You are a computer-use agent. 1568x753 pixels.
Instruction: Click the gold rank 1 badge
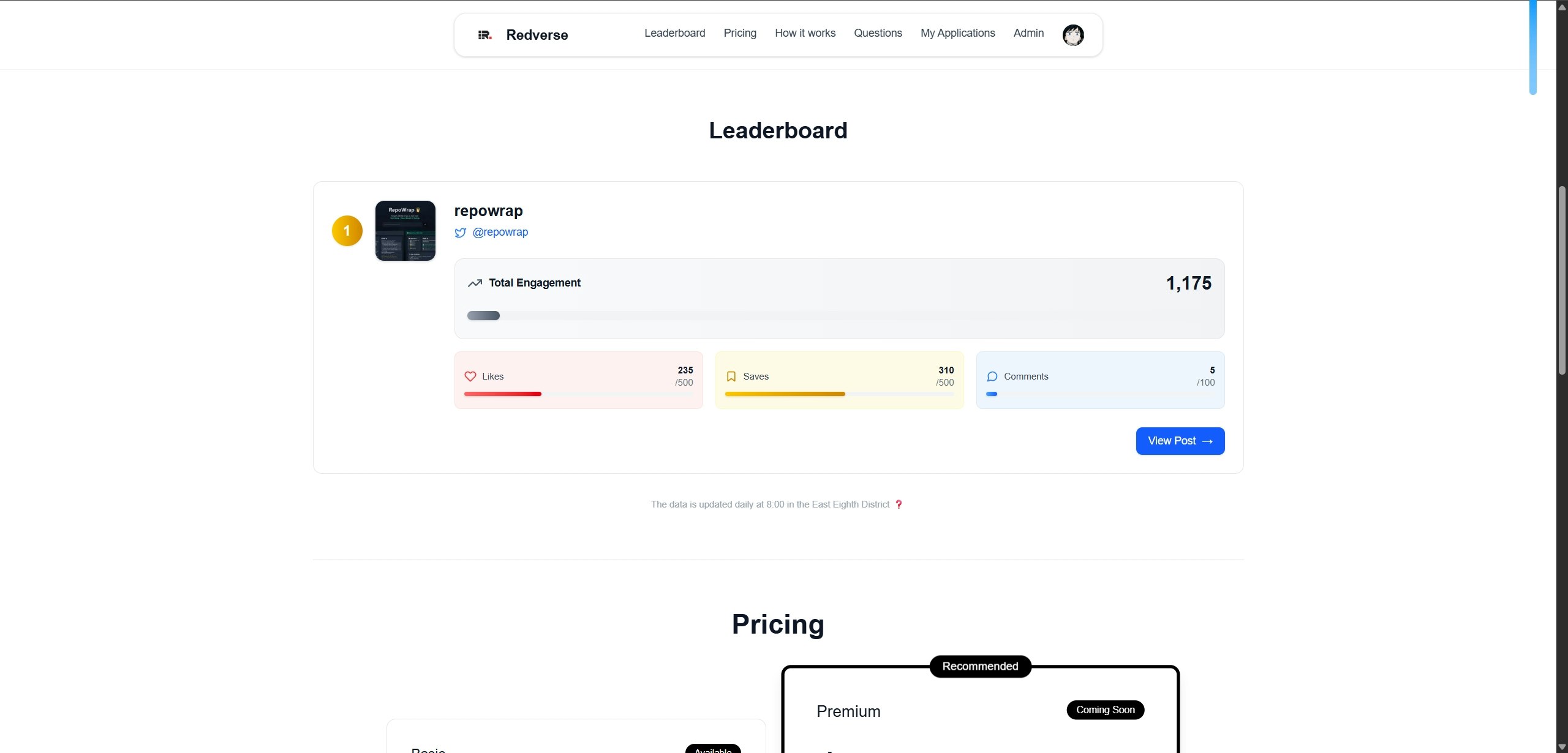pos(347,231)
